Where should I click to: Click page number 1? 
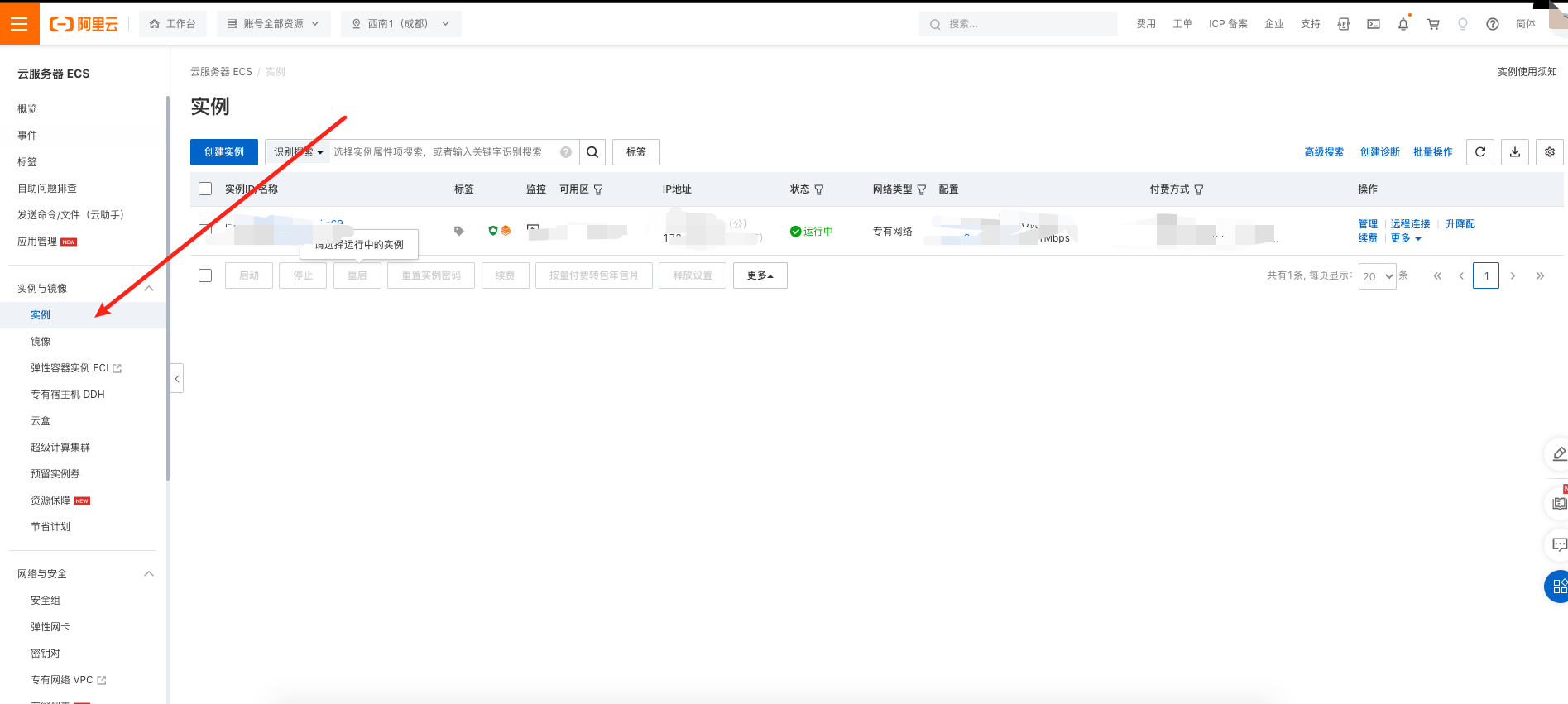click(1486, 276)
